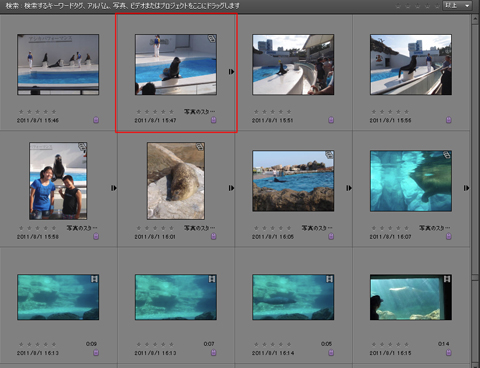This screenshot has width=480, height=368.
Task: Open the 以上 rating filter dropdown
Action: pos(457,6)
